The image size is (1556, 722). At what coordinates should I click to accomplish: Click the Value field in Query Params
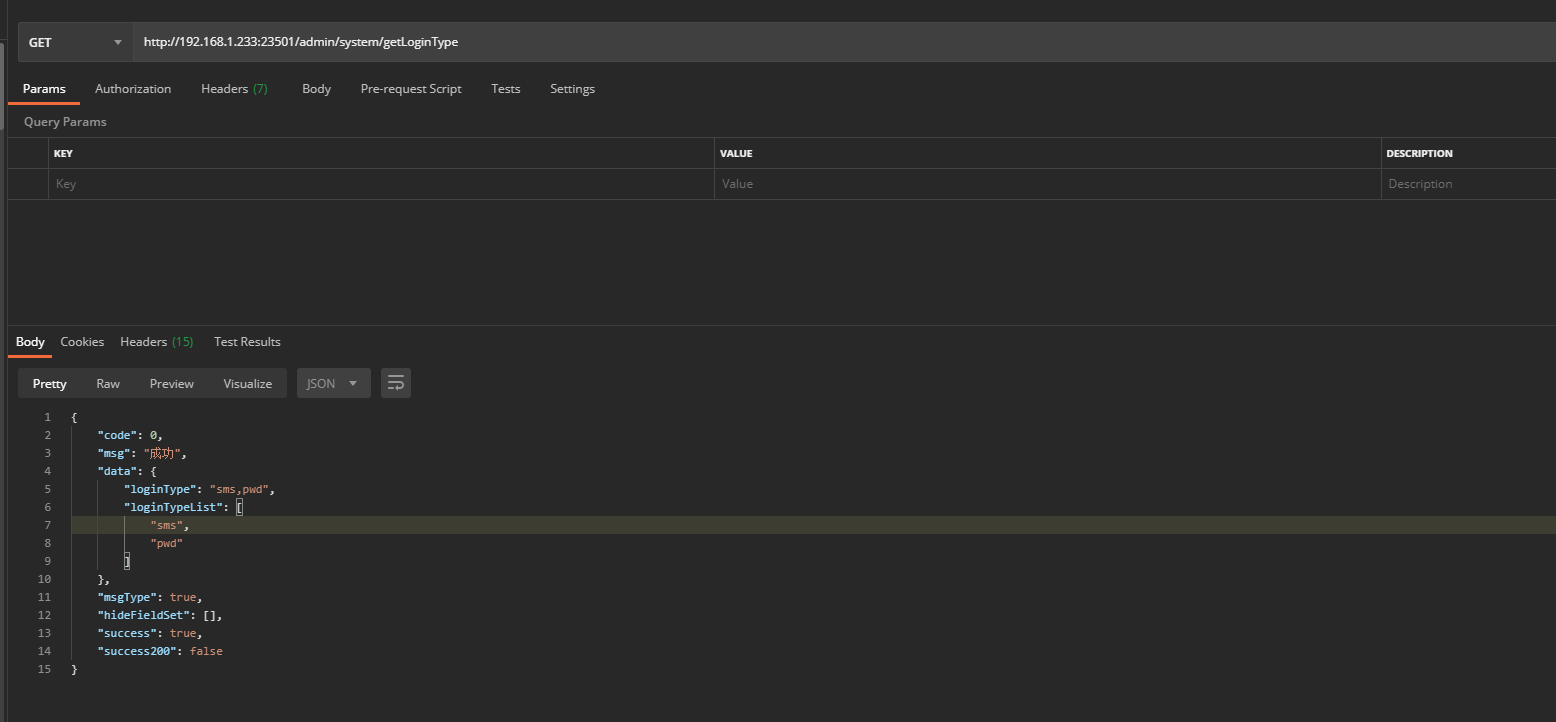click(1046, 184)
